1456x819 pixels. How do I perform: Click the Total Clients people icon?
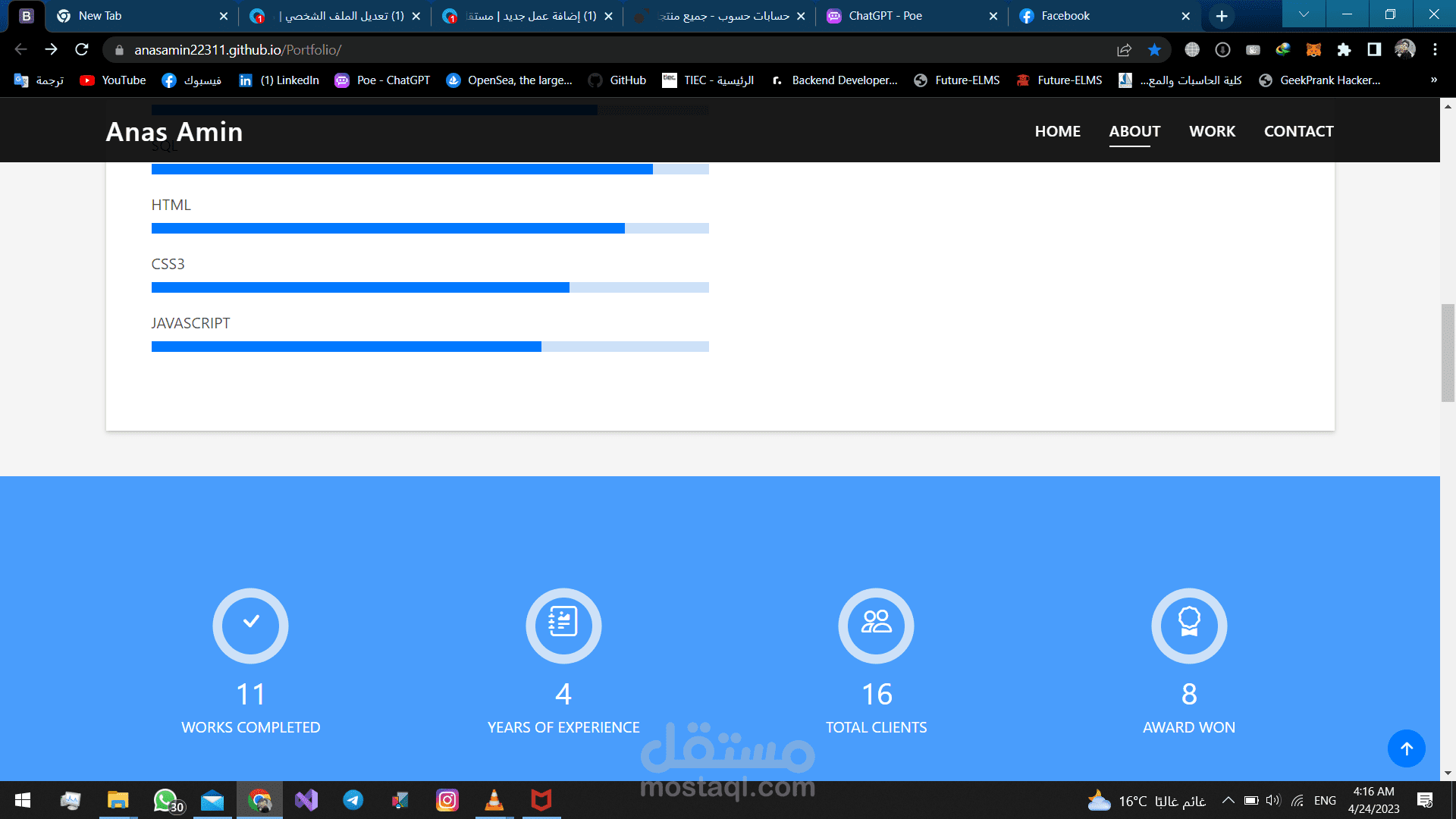coord(876,625)
